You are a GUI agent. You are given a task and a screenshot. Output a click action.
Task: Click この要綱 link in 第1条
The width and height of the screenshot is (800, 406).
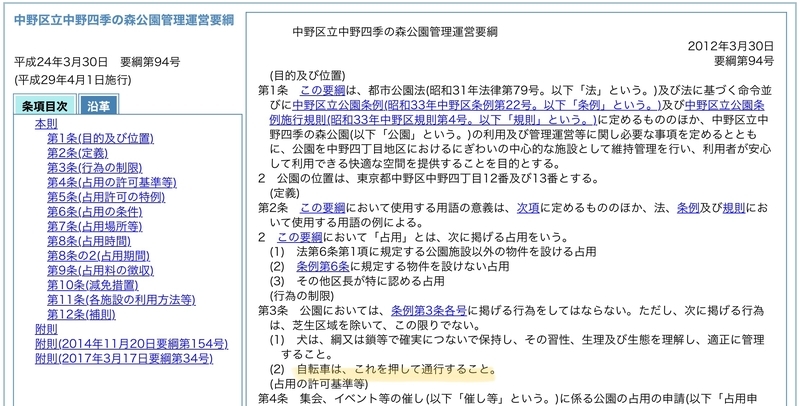coord(322,91)
